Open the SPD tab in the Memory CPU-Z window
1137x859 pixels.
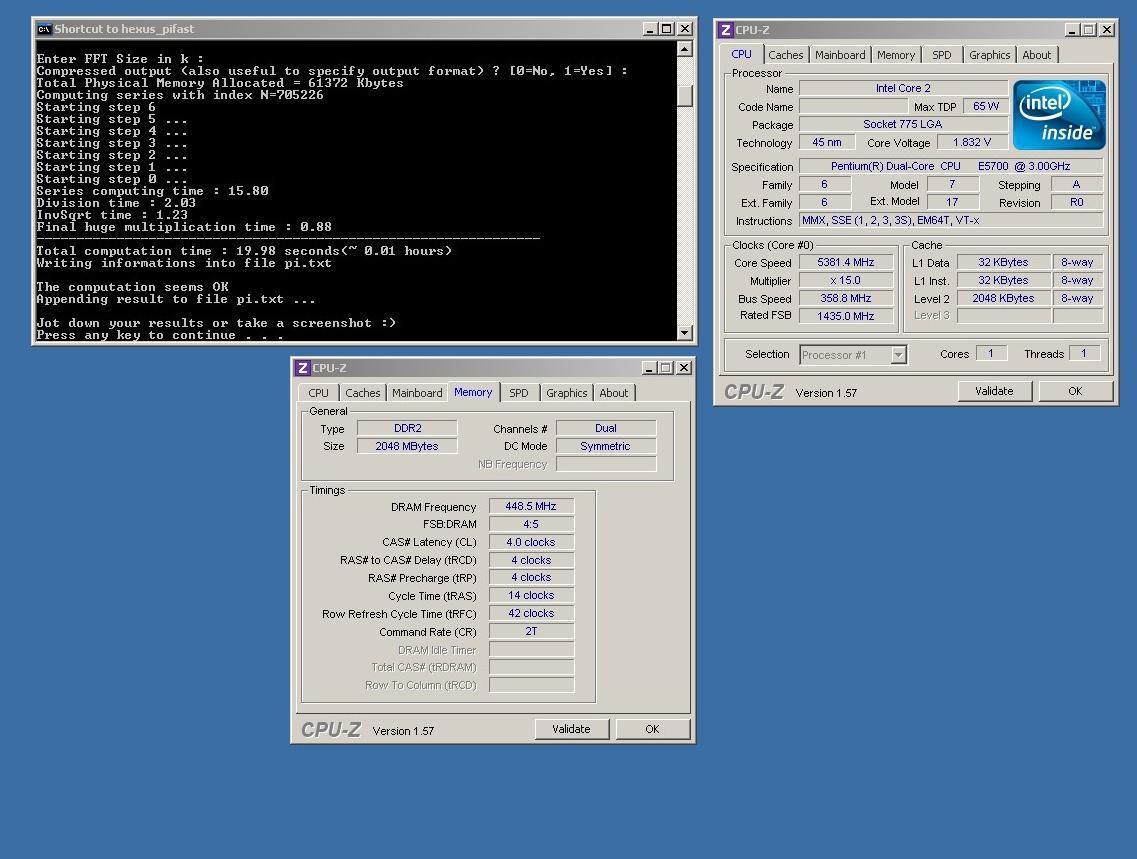coord(518,393)
